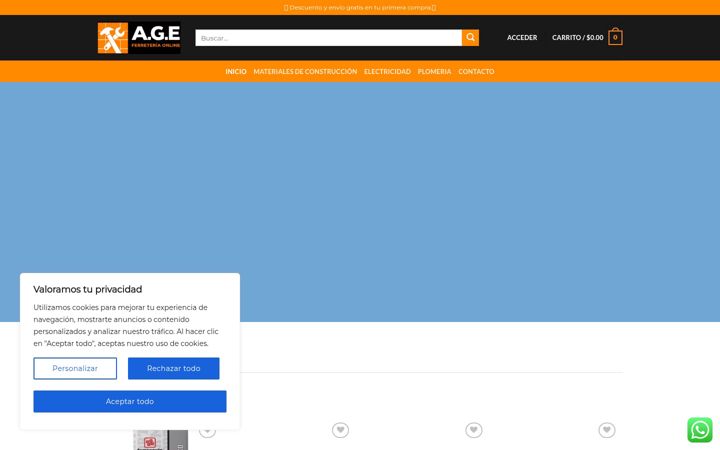Click the Rechazar todo button

pos(174,368)
